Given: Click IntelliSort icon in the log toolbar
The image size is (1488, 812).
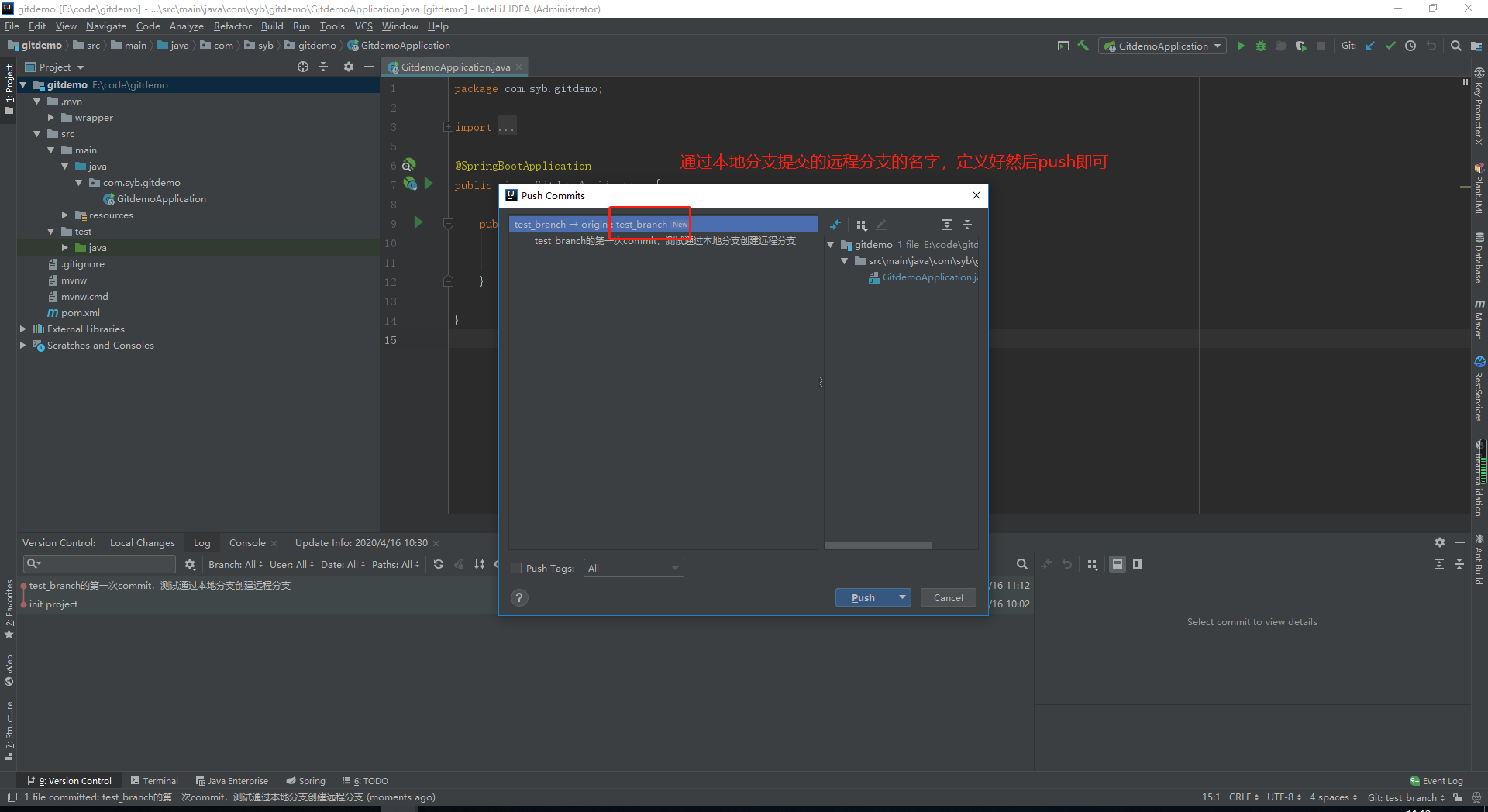Looking at the screenshot, I should [x=479, y=564].
